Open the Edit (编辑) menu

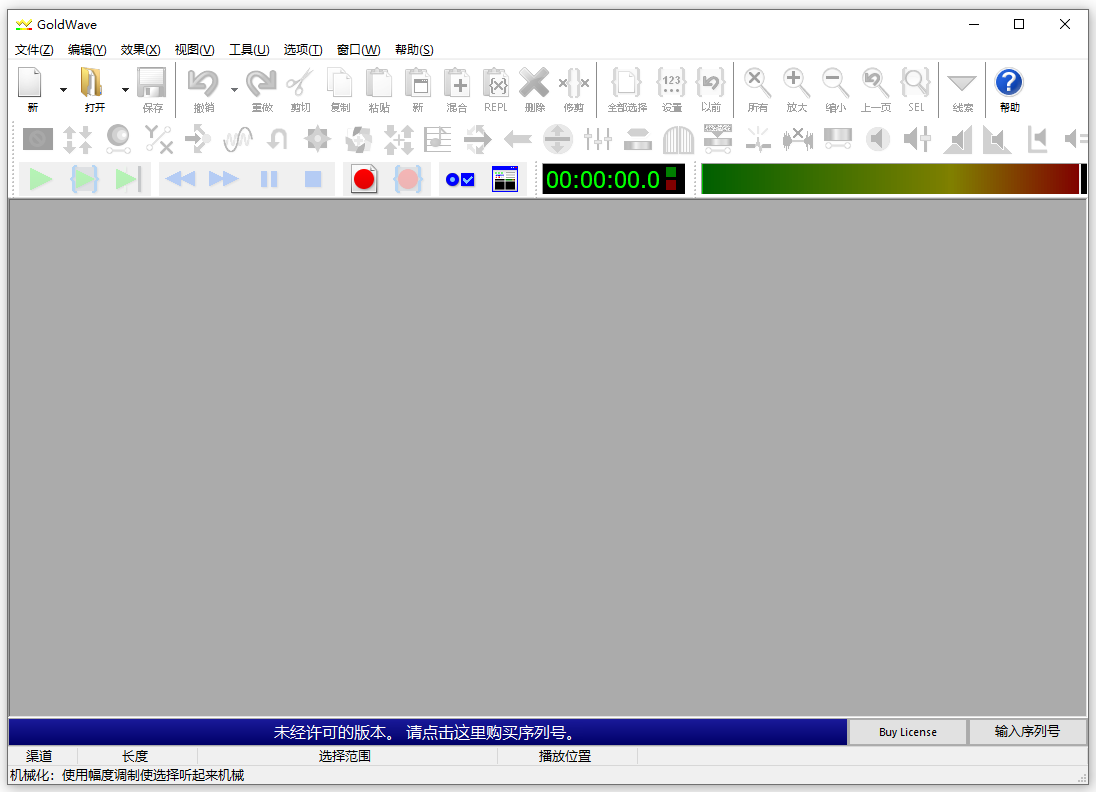pos(87,50)
